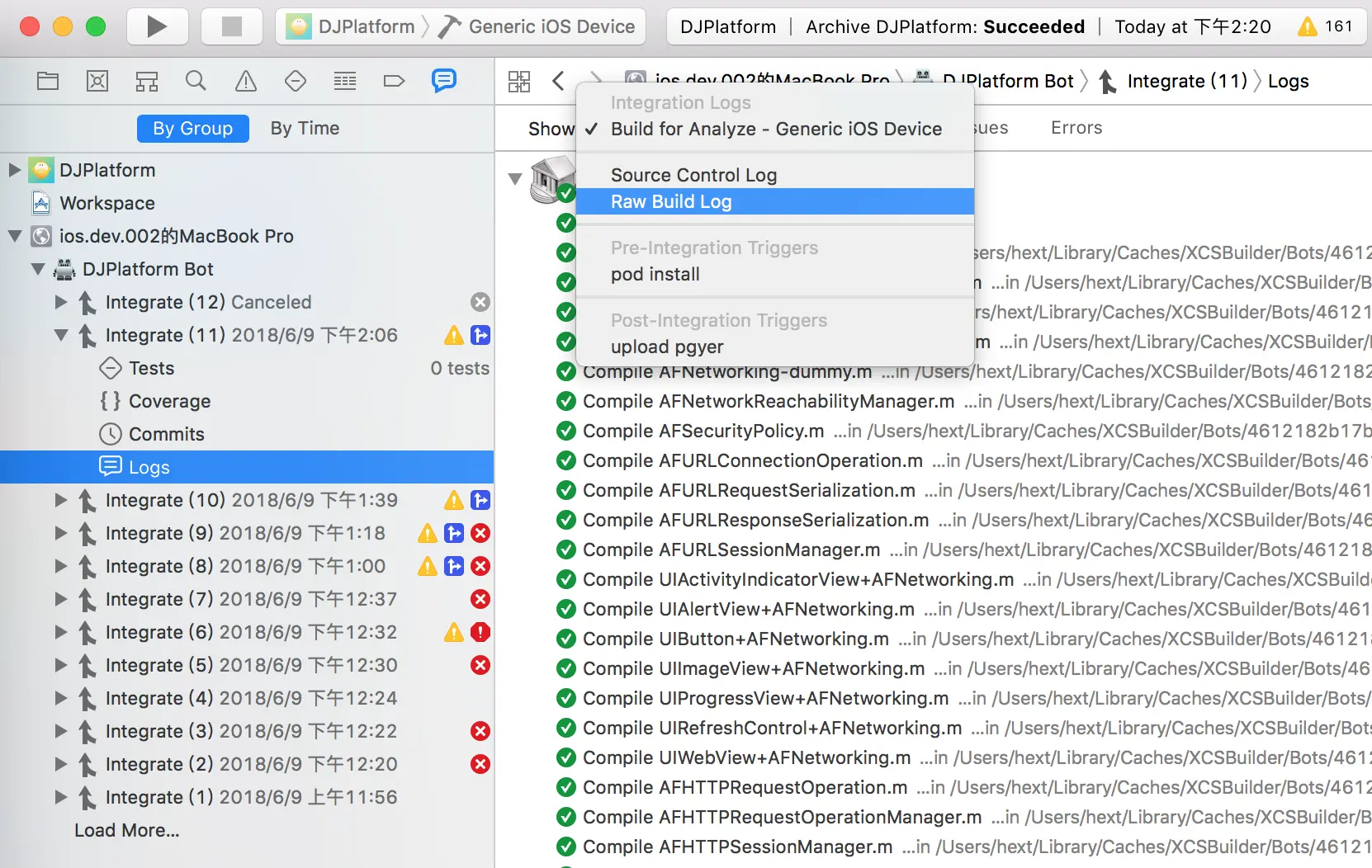The image size is (1372, 868).
Task: Click the red error icon on Integrate (3)
Action: click(480, 731)
